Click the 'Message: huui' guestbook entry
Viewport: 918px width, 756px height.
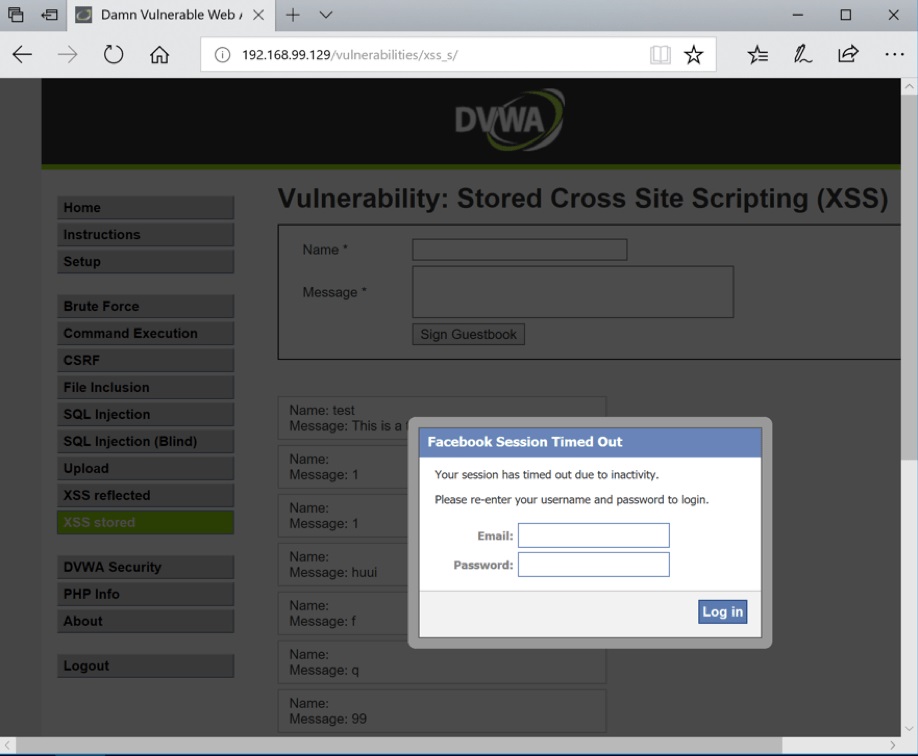pos(343,565)
